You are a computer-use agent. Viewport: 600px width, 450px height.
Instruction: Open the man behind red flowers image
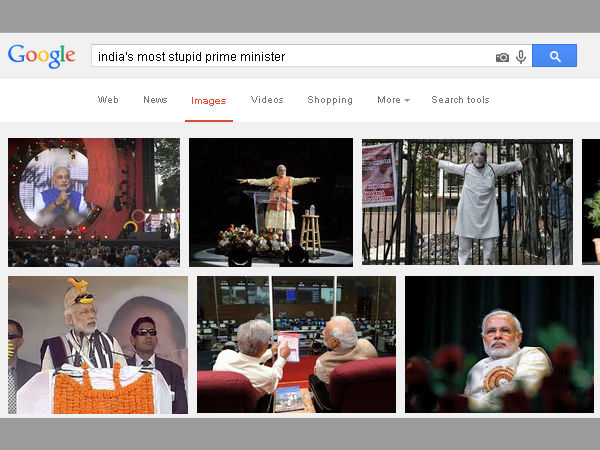click(x=499, y=345)
